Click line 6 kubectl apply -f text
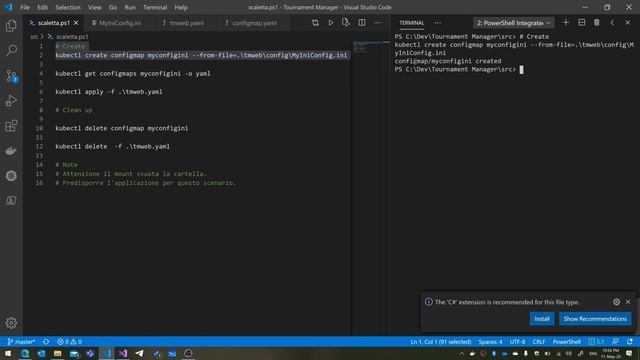This screenshot has height=360, width=640. coord(109,92)
